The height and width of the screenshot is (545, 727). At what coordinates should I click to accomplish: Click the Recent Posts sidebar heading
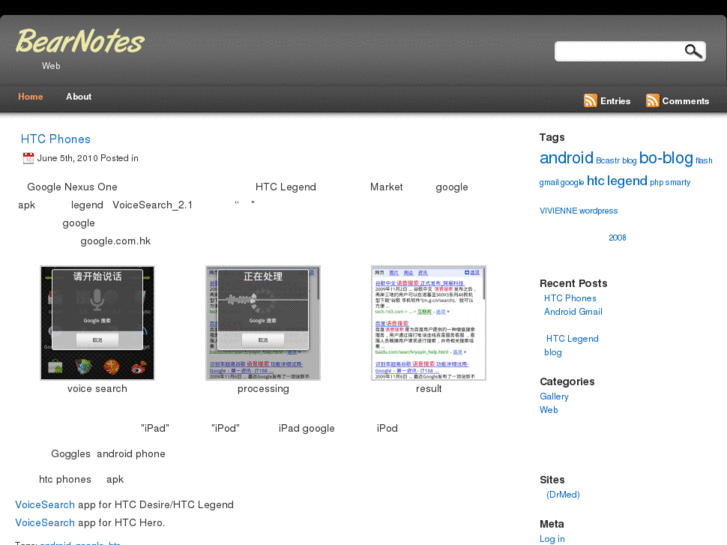point(573,283)
